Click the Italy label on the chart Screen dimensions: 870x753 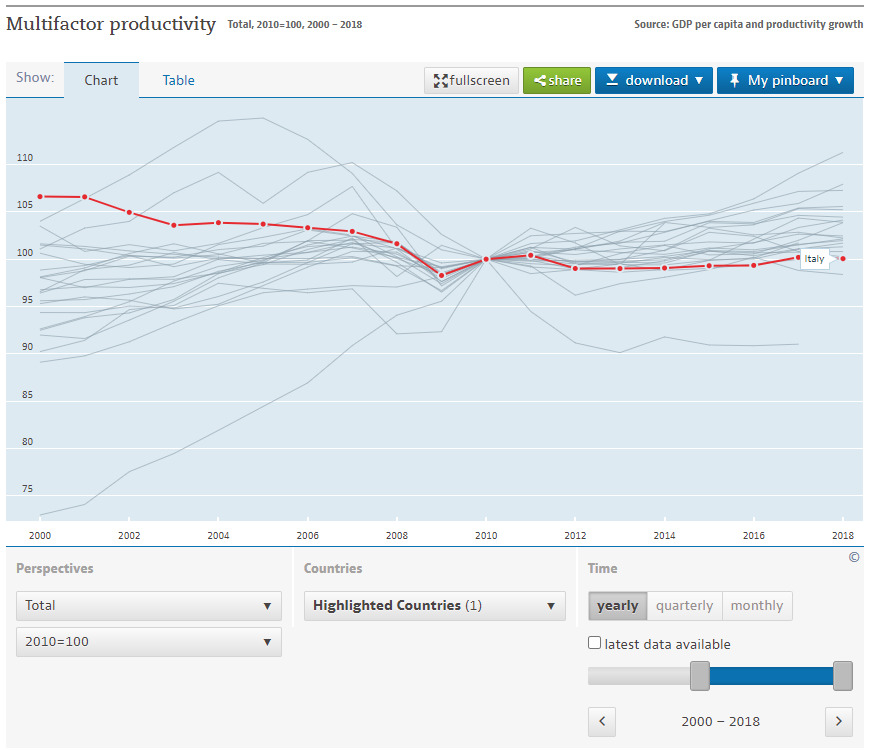(815, 259)
